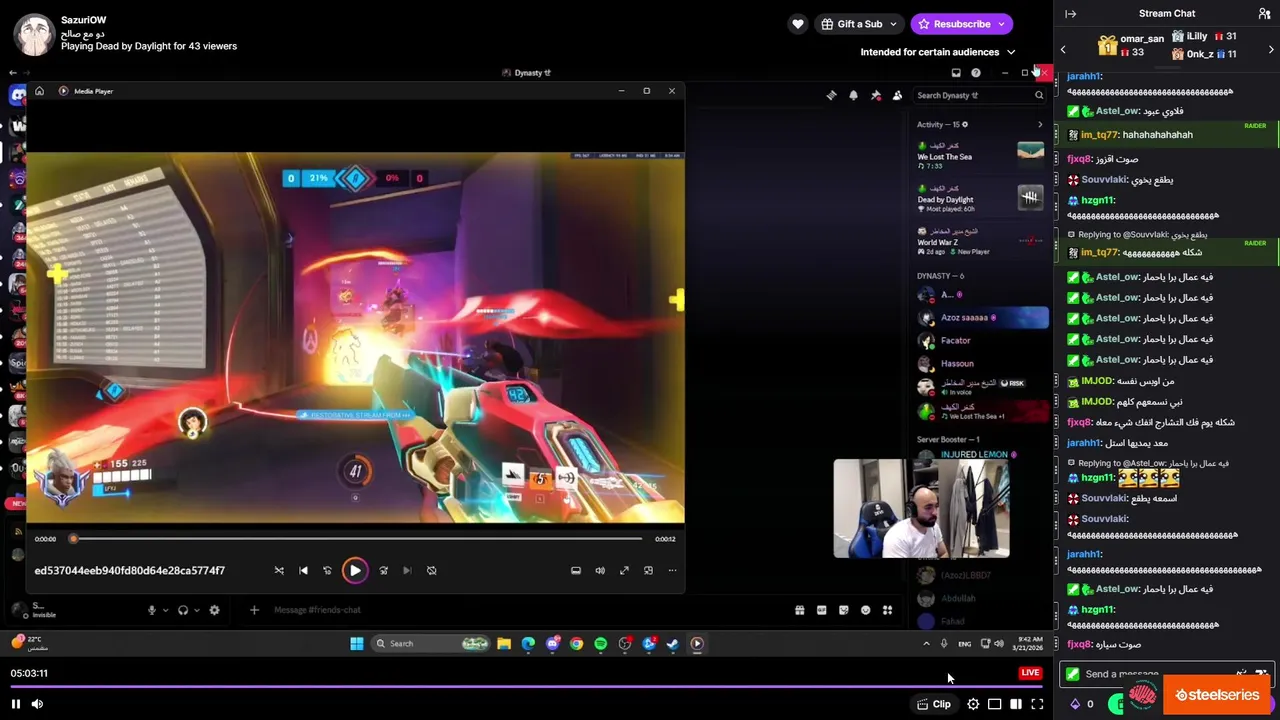
Task: Open the Discord help icon
Action: tap(976, 73)
